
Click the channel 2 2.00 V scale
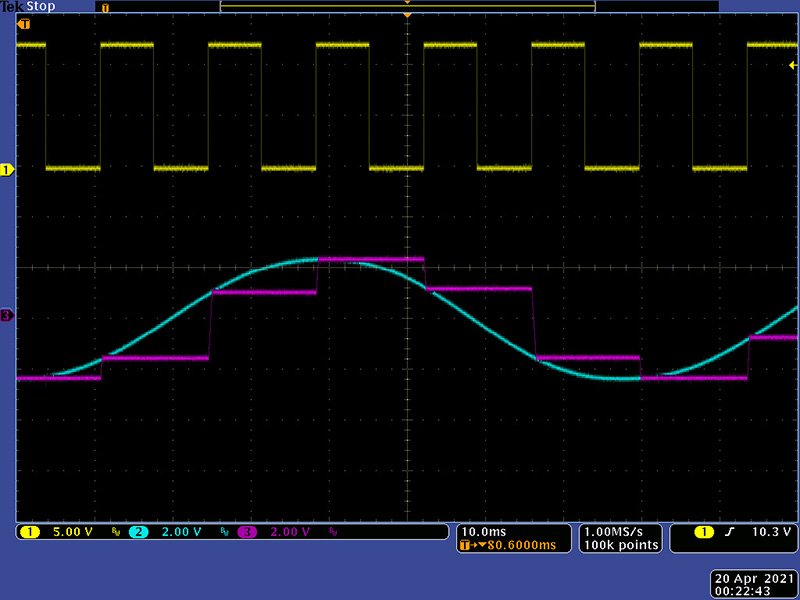click(180, 532)
